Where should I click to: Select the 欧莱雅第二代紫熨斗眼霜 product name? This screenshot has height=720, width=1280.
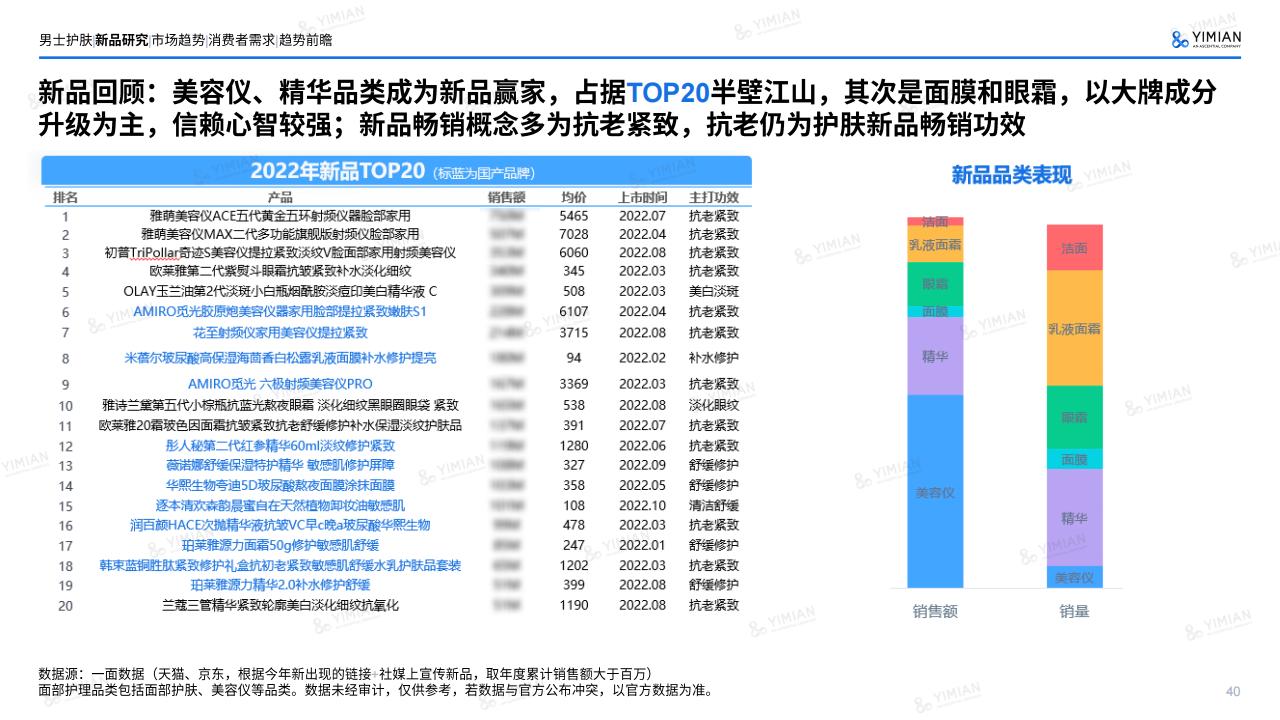click(x=281, y=271)
